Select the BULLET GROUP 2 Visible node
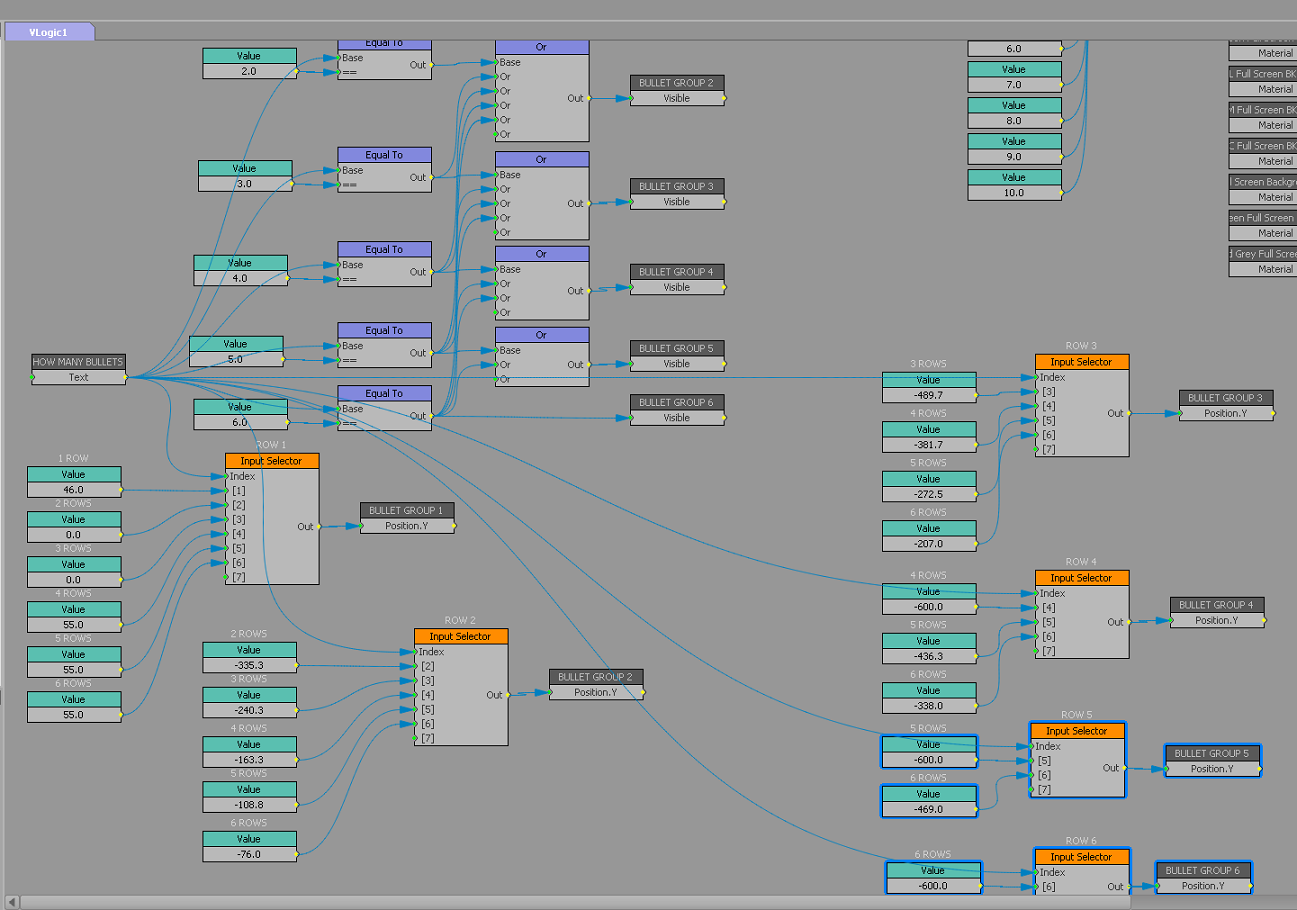 point(676,83)
